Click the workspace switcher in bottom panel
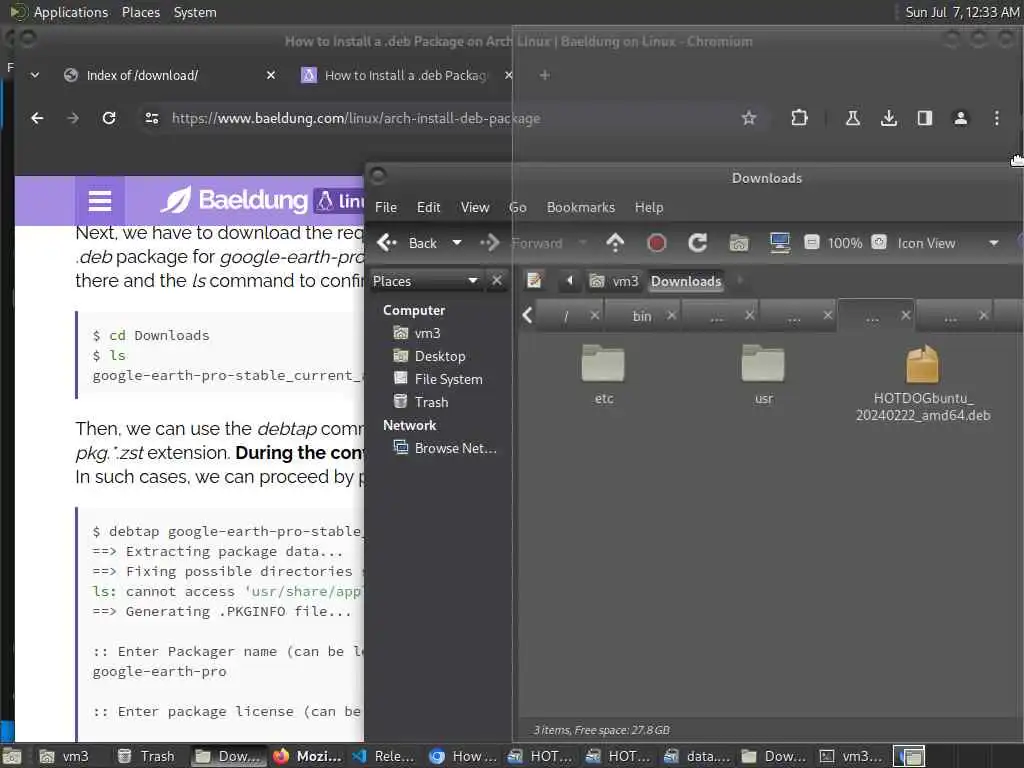Image resolution: width=1024 pixels, height=768 pixels. [909, 756]
